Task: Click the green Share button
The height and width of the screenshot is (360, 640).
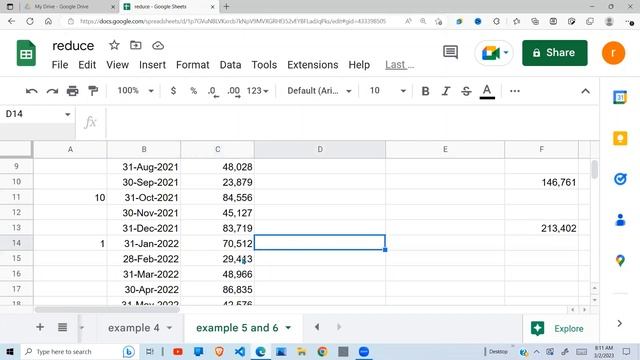Action: 555,53
